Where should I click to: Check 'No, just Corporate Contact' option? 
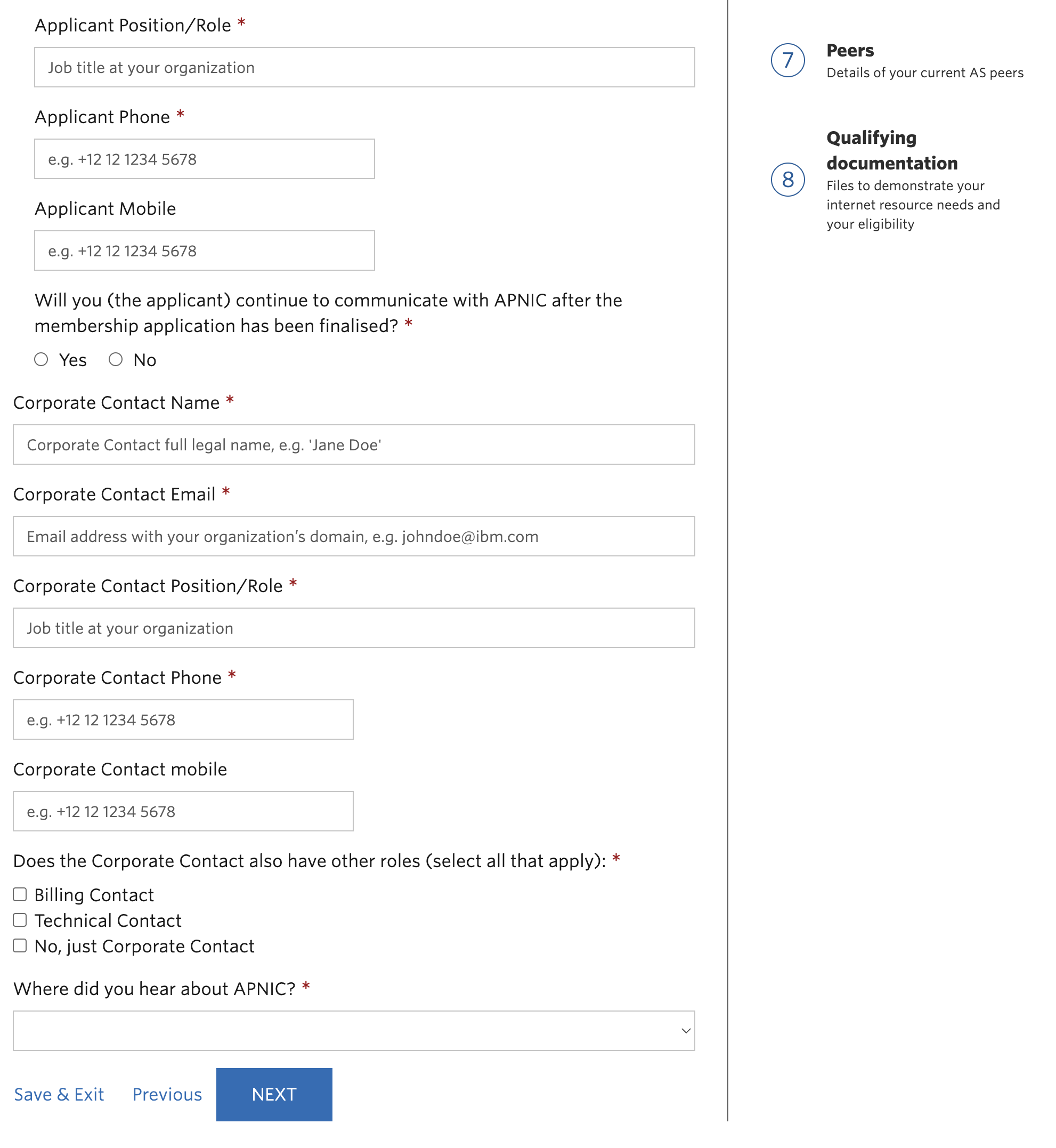(x=20, y=945)
